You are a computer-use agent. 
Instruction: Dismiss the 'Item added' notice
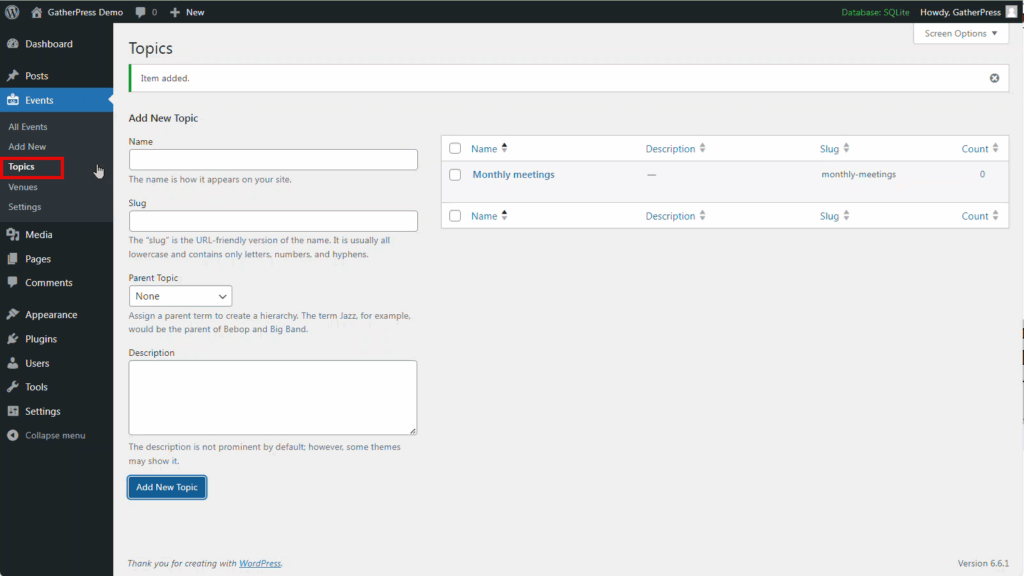[x=994, y=78]
